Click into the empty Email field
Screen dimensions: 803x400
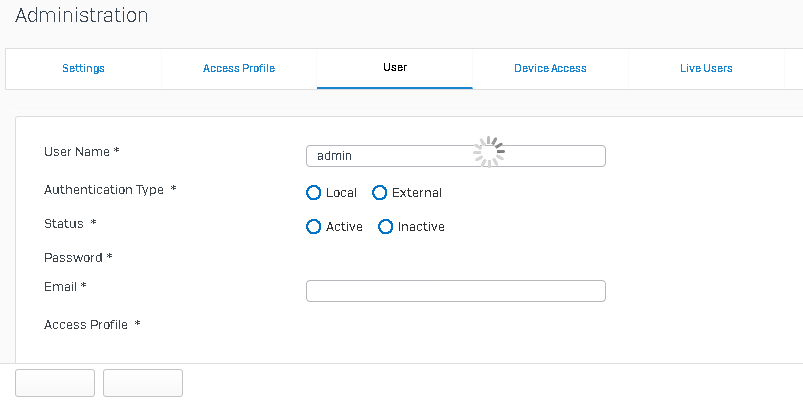(456, 291)
